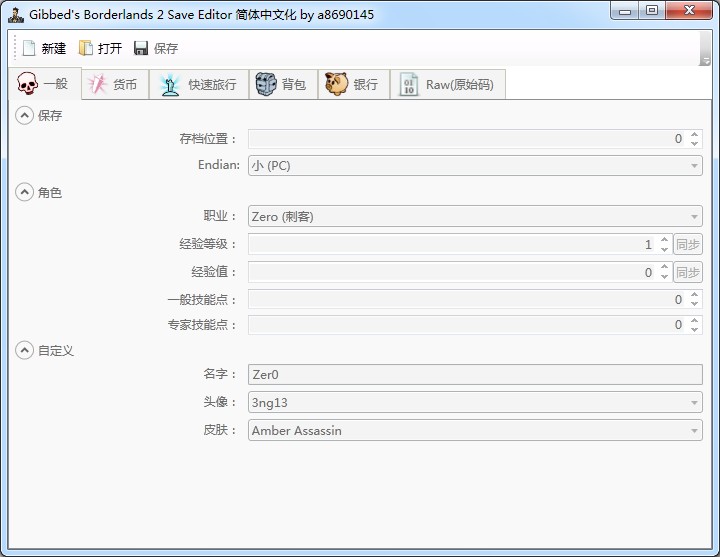This screenshot has width=720, height=557.
Task: Click the 打开 toolbar label
Action: (x=110, y=48)
